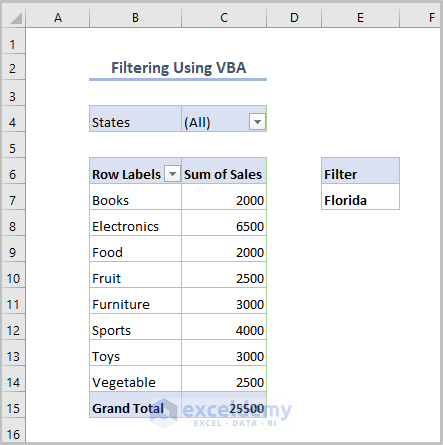
Task: Open the States filter dropdown arrow
Action: pos(257,122)
